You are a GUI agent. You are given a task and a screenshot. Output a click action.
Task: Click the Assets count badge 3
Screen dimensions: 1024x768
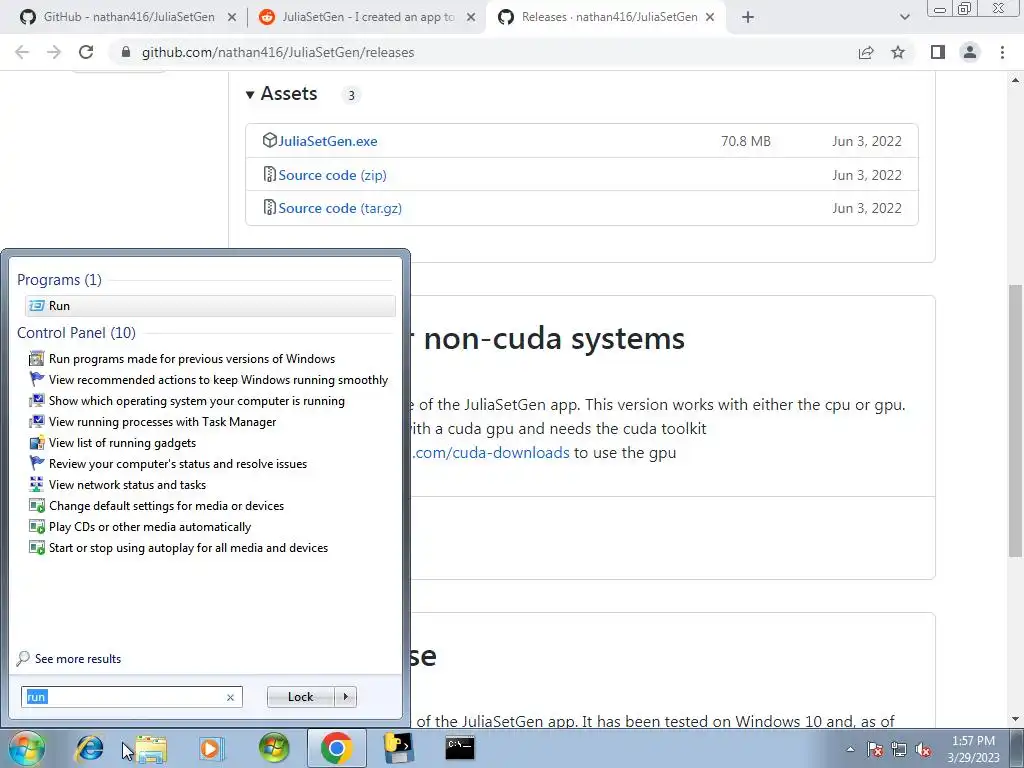tap(351, 95)
